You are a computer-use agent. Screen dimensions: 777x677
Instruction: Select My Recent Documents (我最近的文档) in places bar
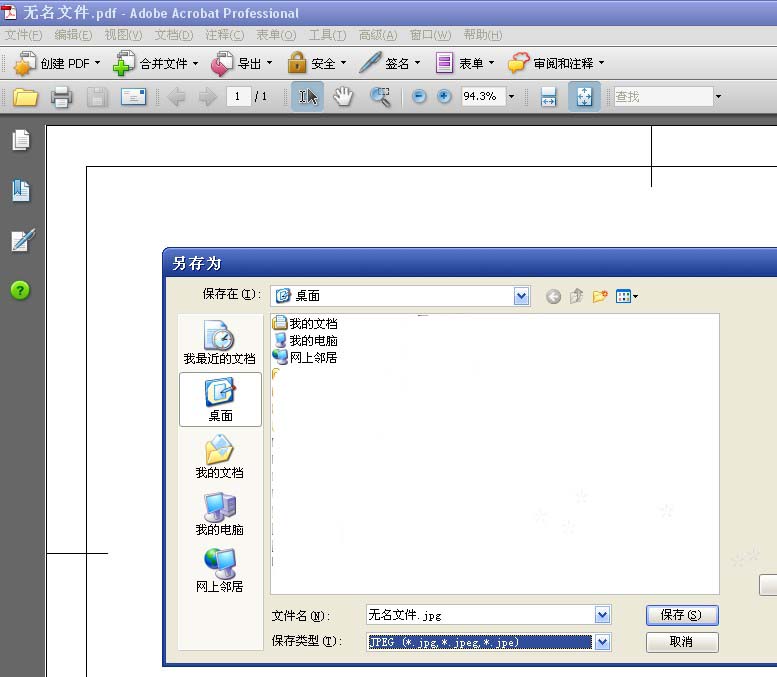220,342
